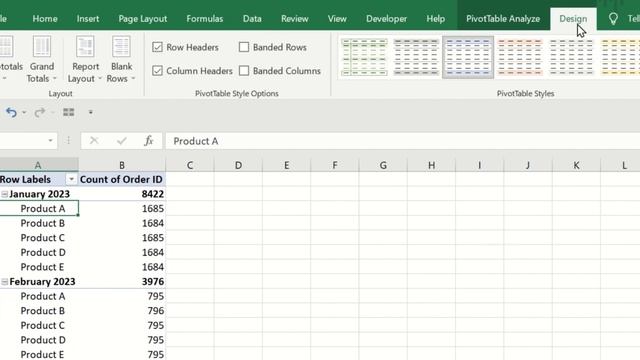The image size is (640, 360).
Task: Click the Design tab
Action: 573,19
